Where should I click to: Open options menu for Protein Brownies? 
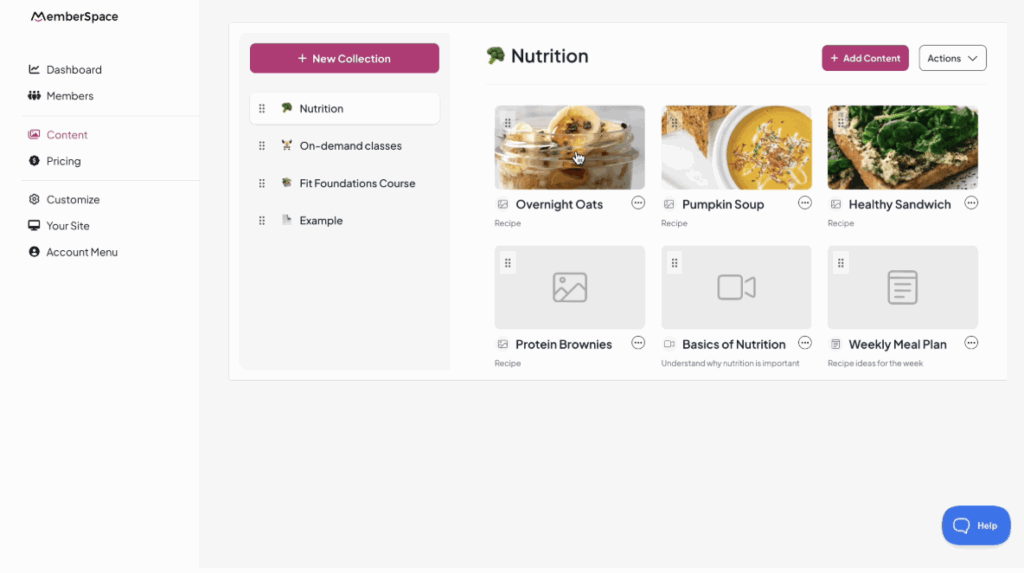click(638, 343)
